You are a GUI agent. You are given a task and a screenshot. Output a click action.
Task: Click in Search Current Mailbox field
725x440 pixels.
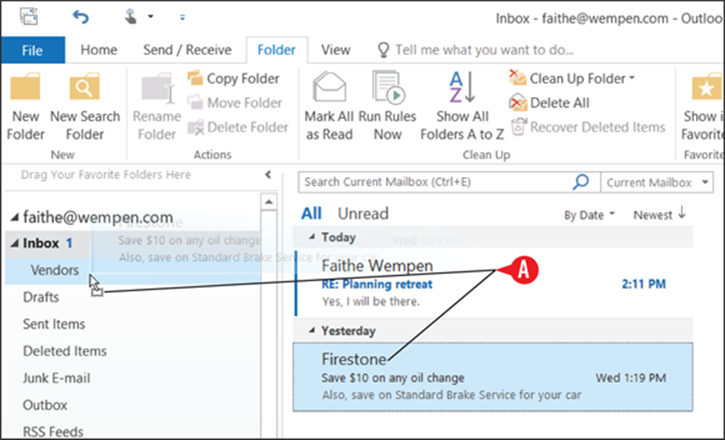click(x=435, y=182)
